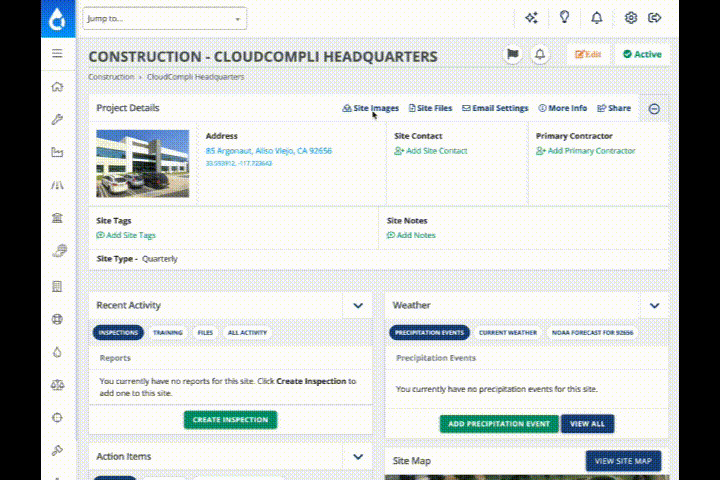Click the CloudCompli Headquarters breadcrumb

(x=196, y=77)
